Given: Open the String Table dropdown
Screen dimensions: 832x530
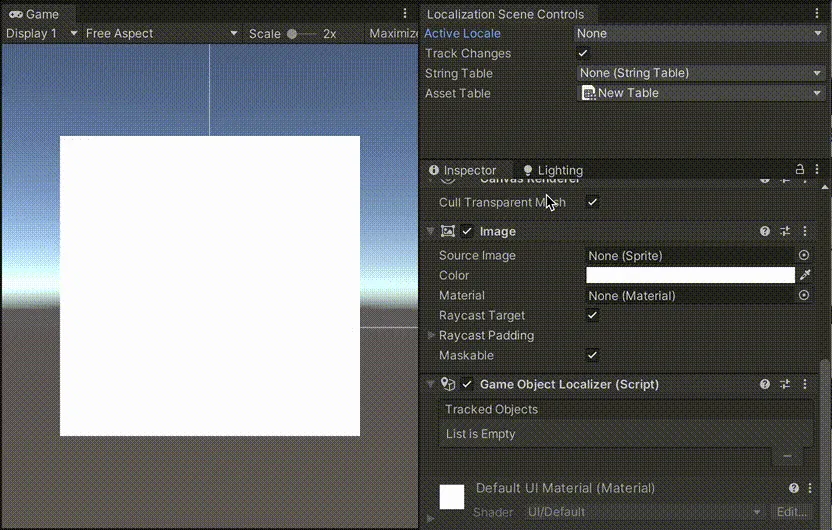Looking at the screenshot, I should [x=700, y=73].
